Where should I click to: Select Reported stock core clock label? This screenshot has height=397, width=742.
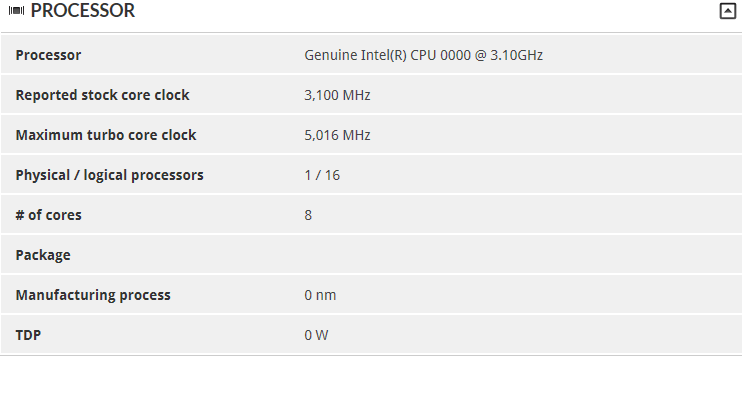point(102,95)
